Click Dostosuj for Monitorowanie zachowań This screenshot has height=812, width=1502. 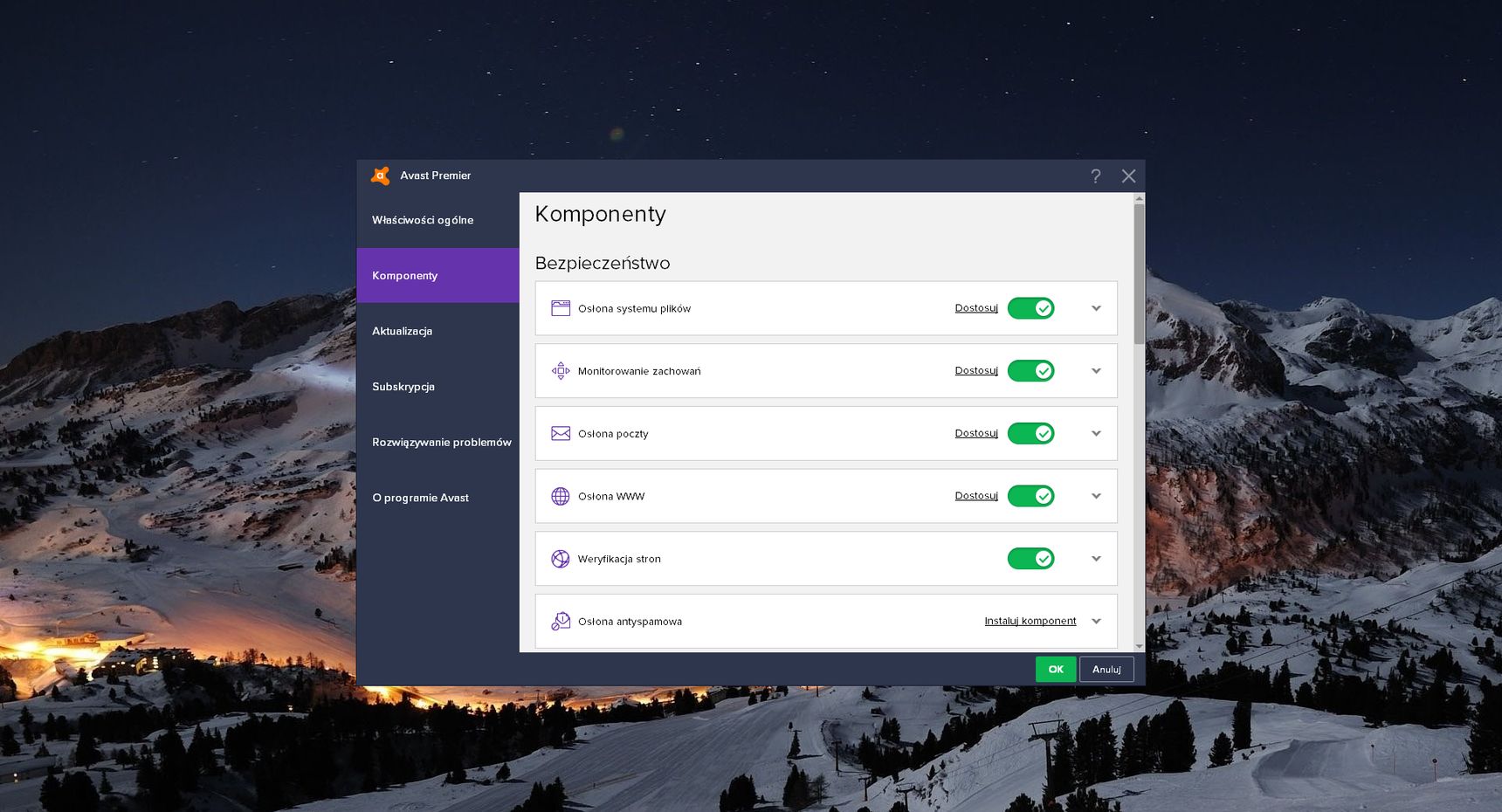(x=976, y=371)
